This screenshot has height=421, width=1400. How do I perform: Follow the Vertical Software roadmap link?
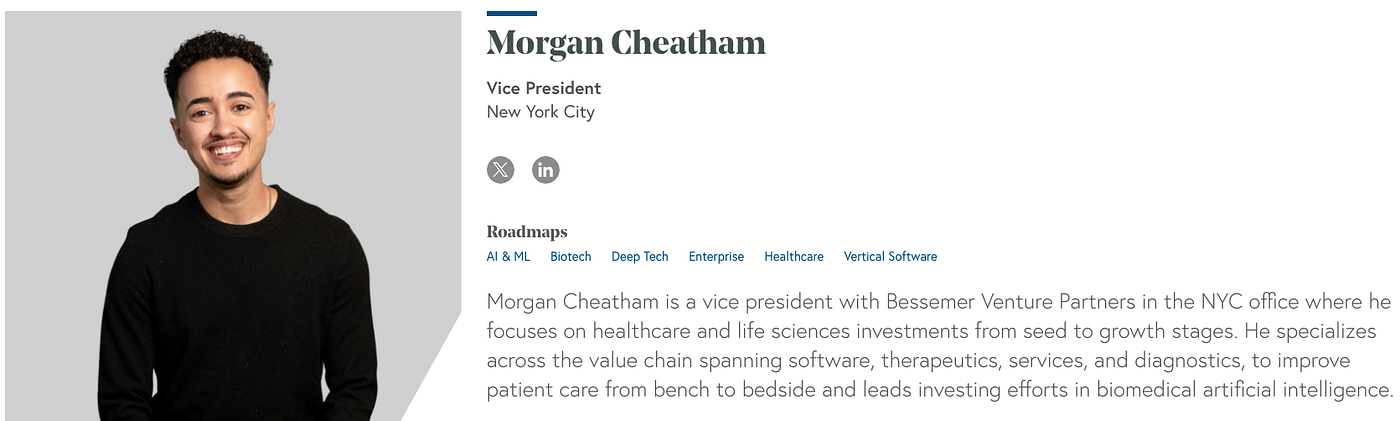tap(890, 257)
